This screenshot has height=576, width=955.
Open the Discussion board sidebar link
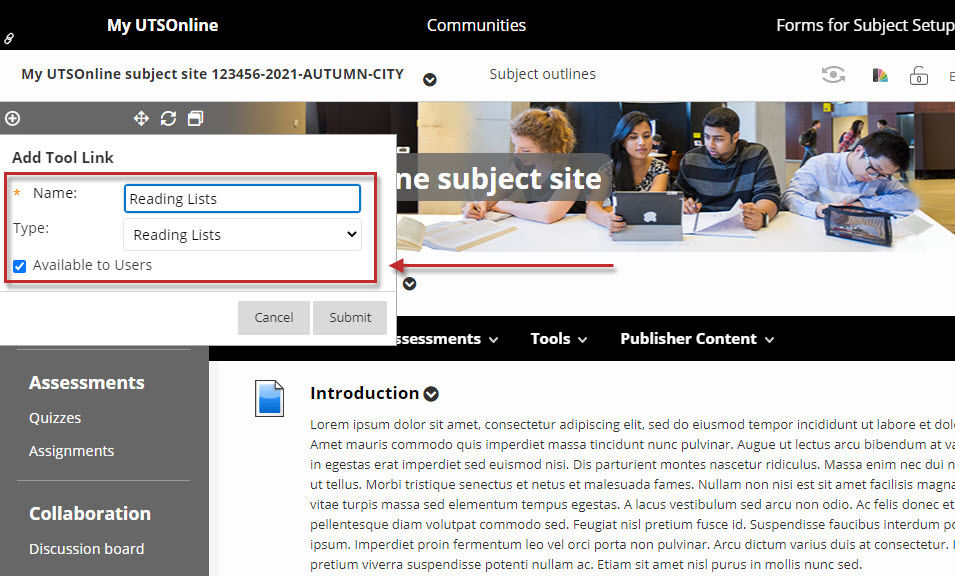pyautogui.click(x=86, y=549)
